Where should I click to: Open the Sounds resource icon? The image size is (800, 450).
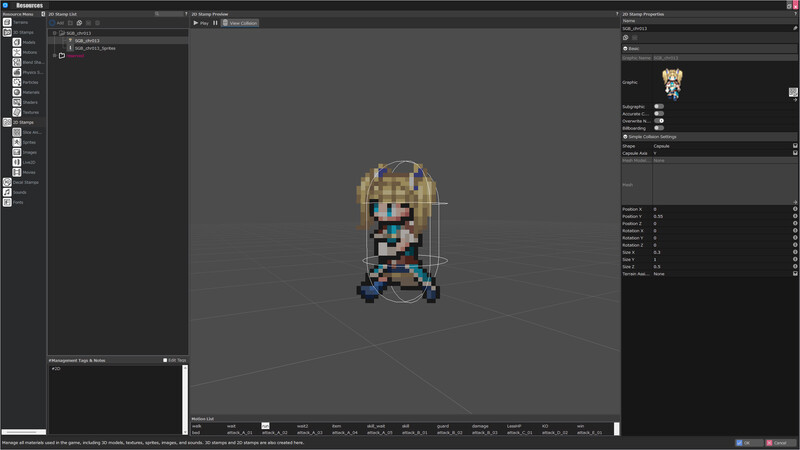7,192
